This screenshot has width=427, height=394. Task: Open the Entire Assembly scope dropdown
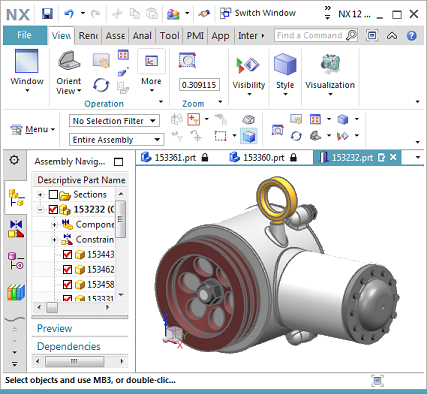click(x=116, y=139)
